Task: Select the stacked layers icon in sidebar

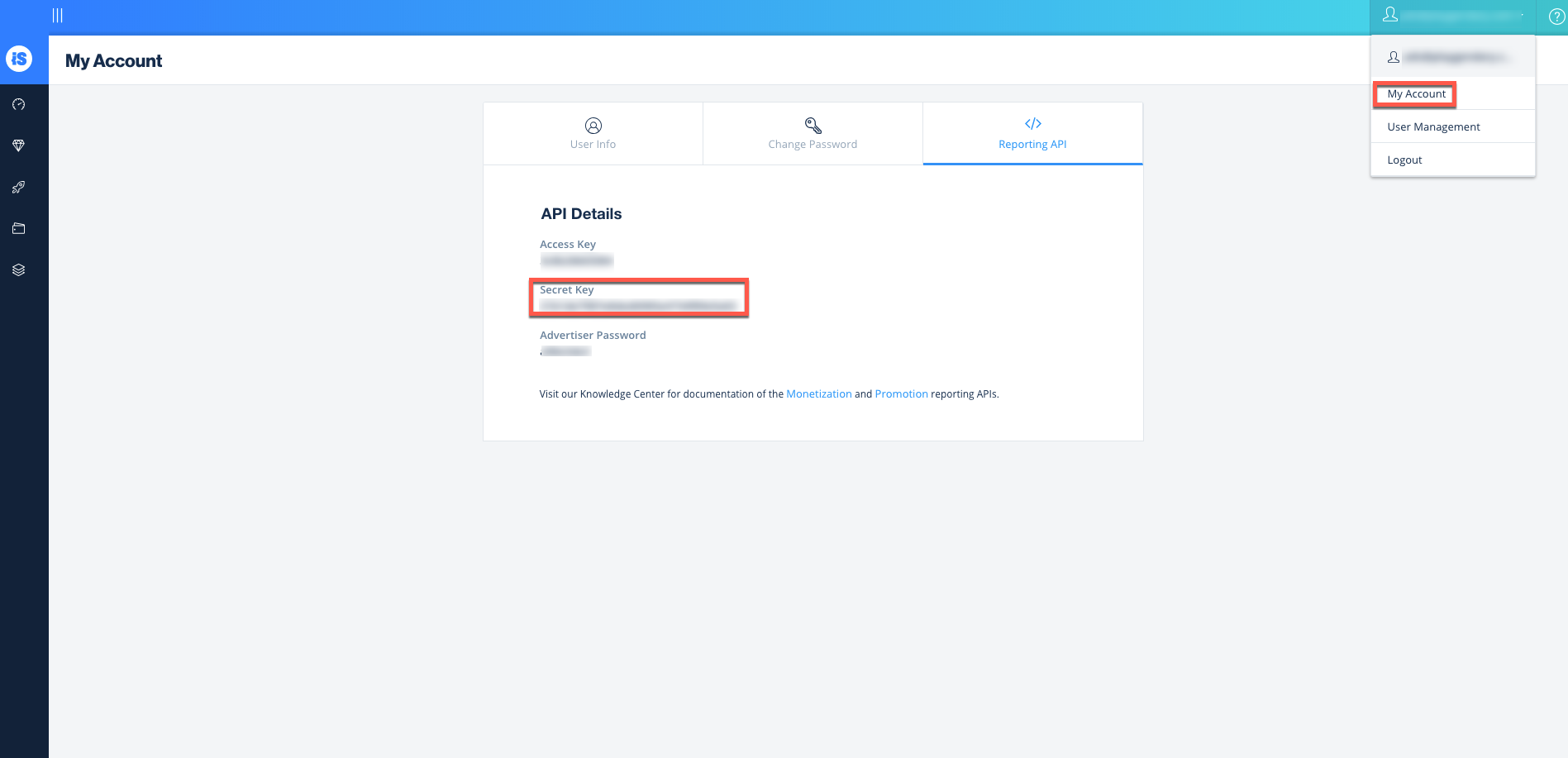Action: pyautogui.click(x=19, y=270)
